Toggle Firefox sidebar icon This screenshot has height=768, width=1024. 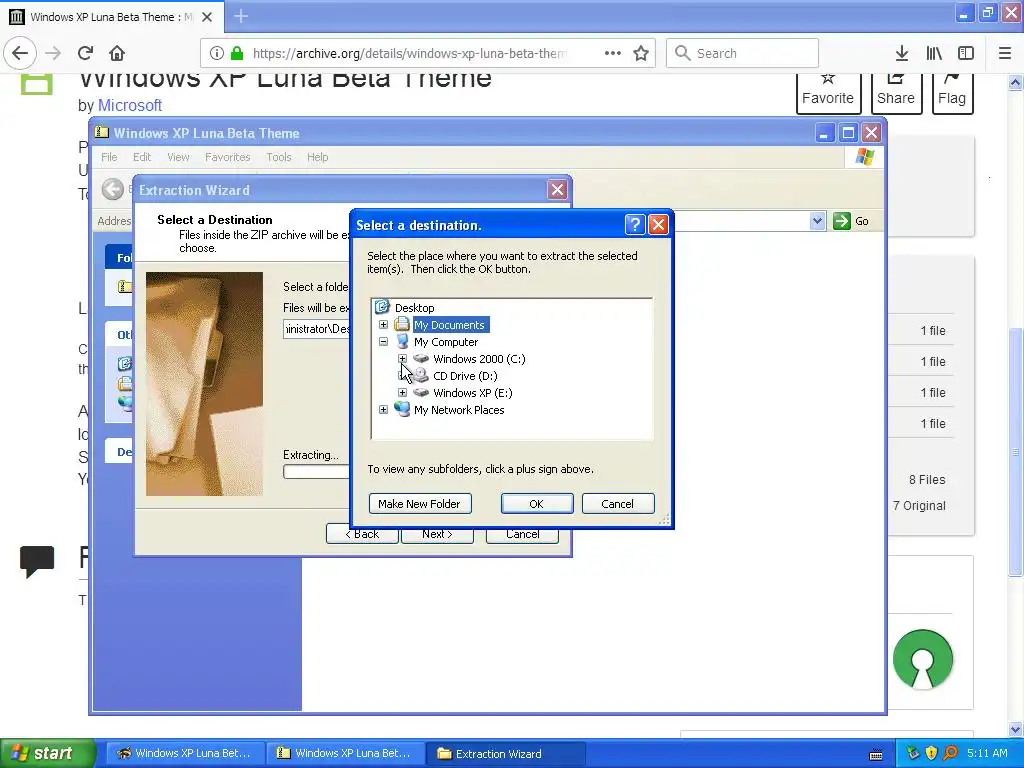pos(966,54)
